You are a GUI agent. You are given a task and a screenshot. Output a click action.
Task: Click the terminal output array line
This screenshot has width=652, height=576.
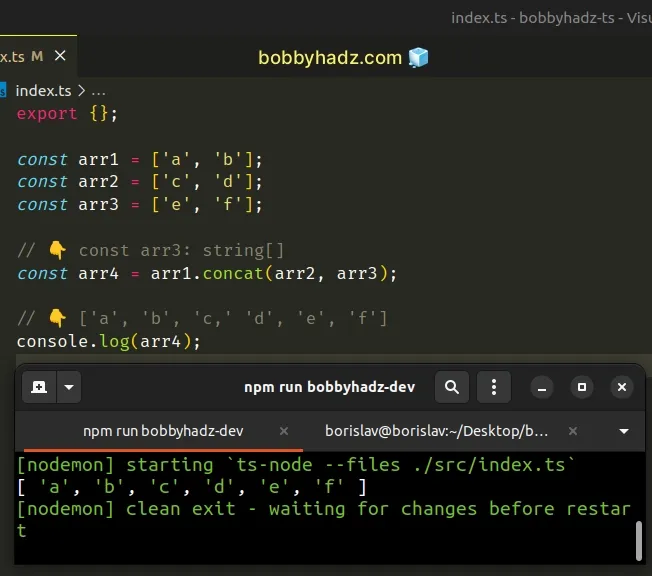pos(192,487)
